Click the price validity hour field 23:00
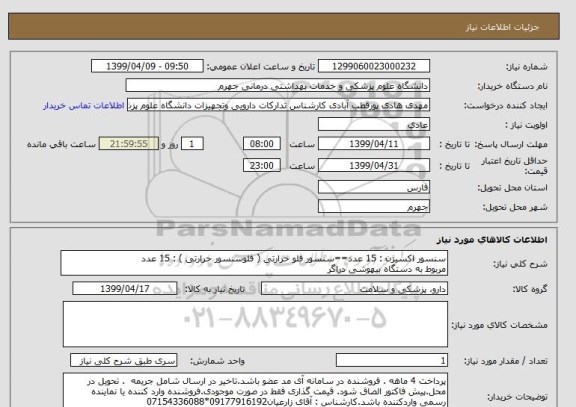This screenshot has height=407, width=576. [262, 165]
